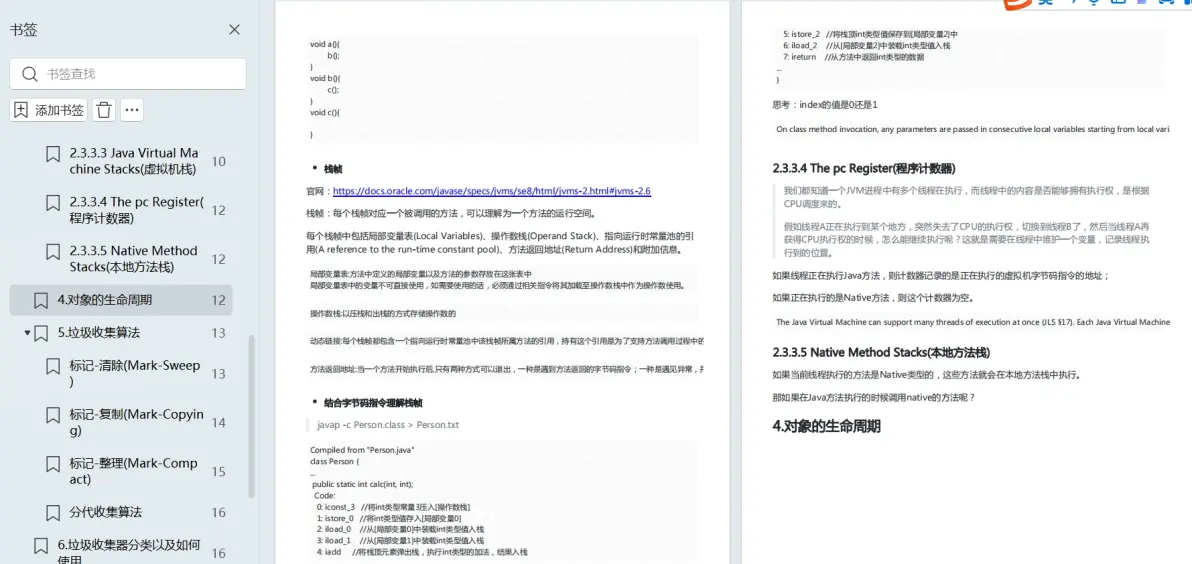
Task: Click the javap -c Person.class command text
Action: click(x=388, y=425)
